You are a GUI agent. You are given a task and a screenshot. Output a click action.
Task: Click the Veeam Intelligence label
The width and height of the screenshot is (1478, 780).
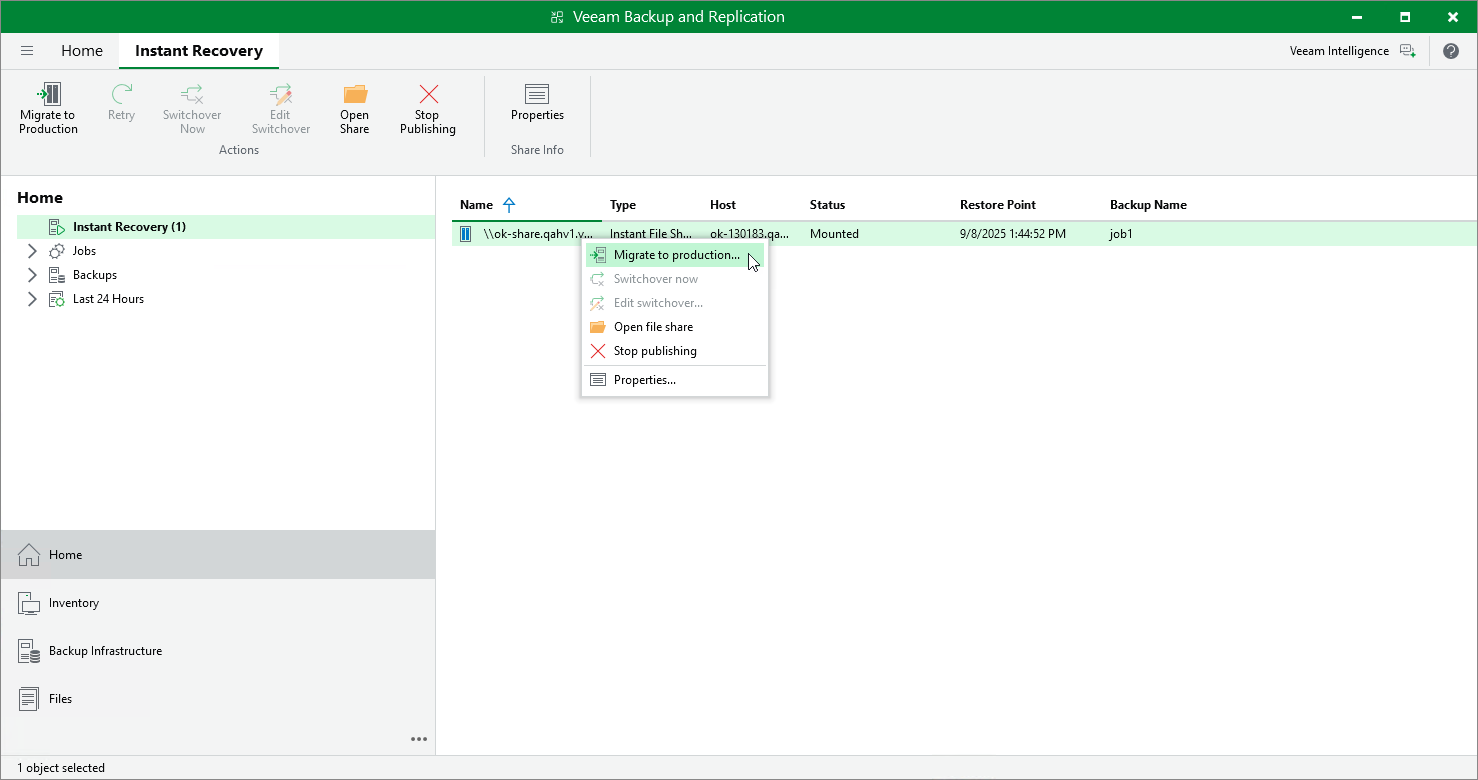1339,51
